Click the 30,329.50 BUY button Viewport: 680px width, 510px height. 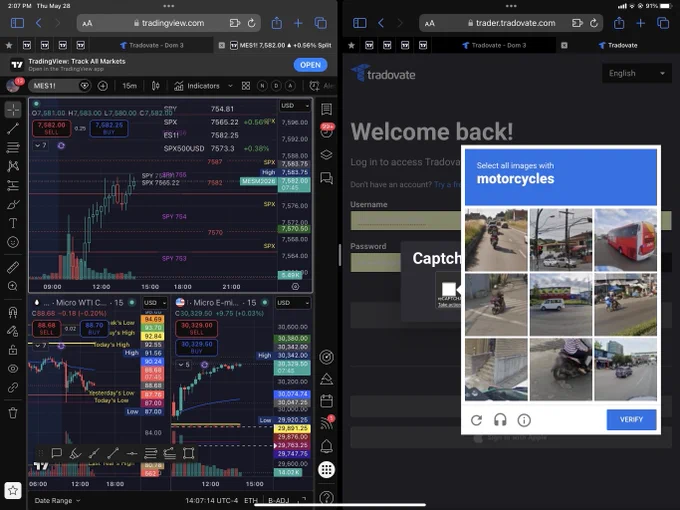coord(196,347)
